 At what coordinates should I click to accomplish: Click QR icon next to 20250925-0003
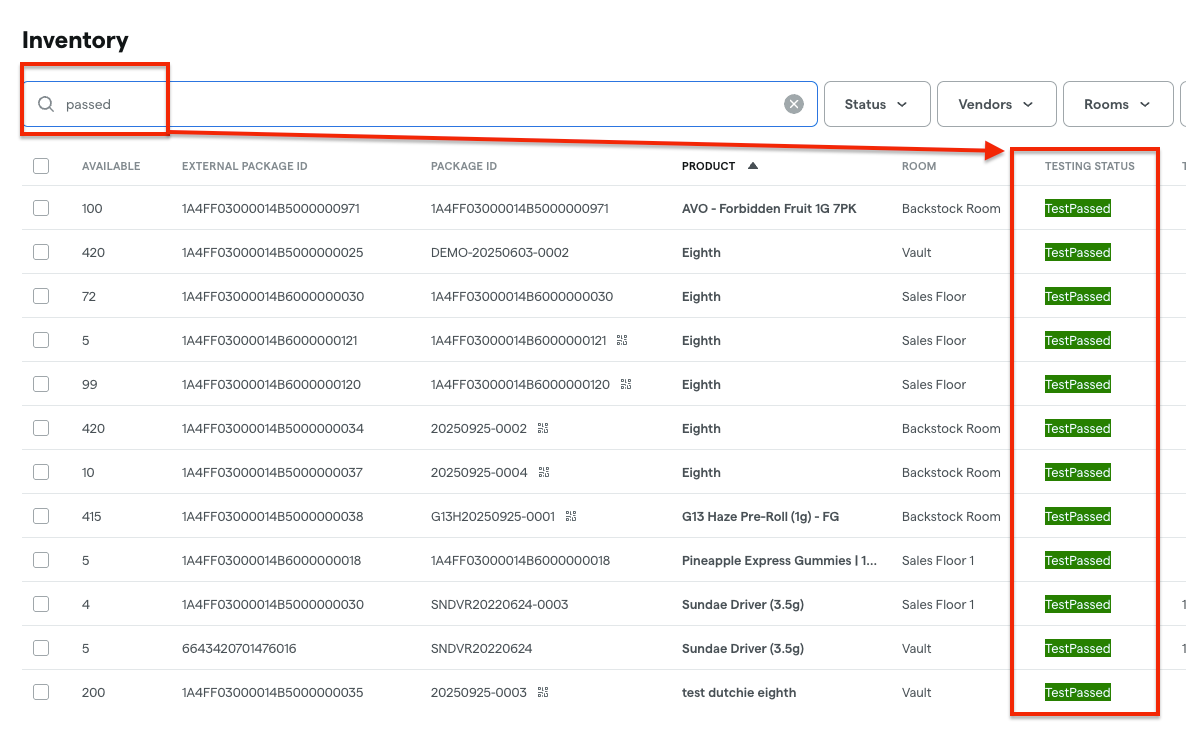coord(543,692)
